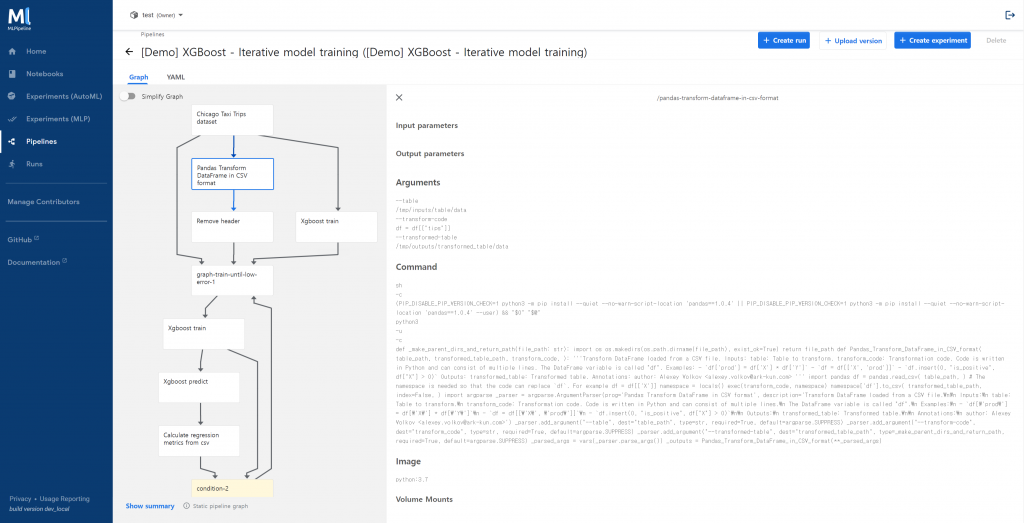This screenshot has height=523, width=1024.
Task: Open the Usage Reporting link
Action: tap(63, 499)
